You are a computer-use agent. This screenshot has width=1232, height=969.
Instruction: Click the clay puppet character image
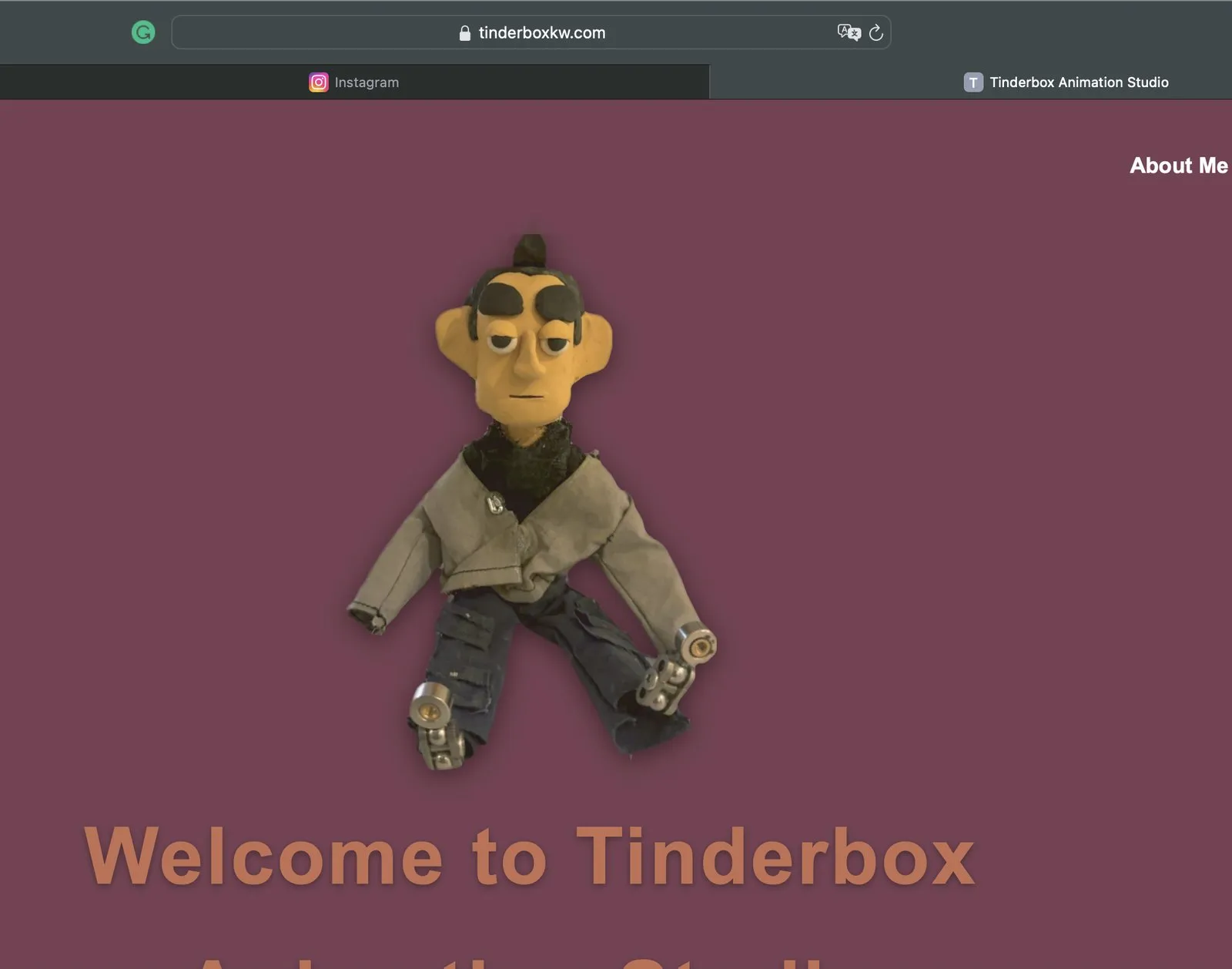point(531,502)
